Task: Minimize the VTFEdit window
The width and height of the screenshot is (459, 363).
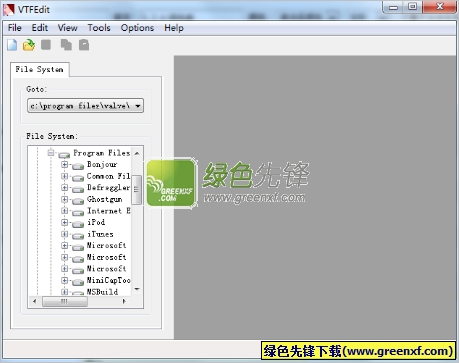Action: point(394,7)
